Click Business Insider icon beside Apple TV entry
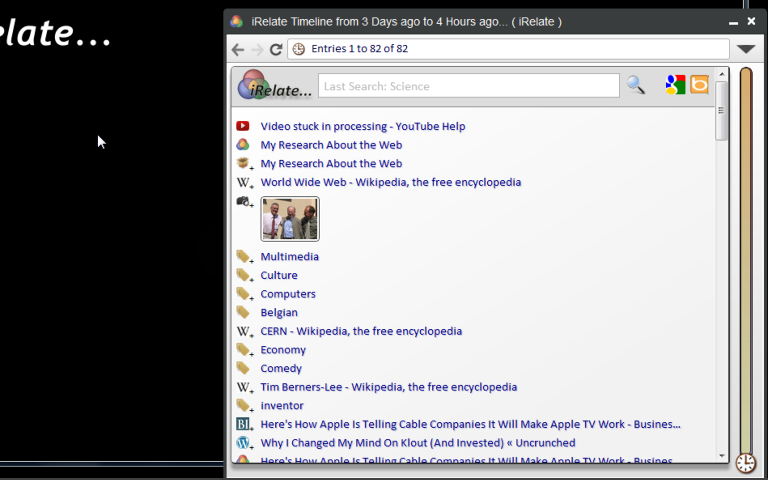 (x=244, y=424)
